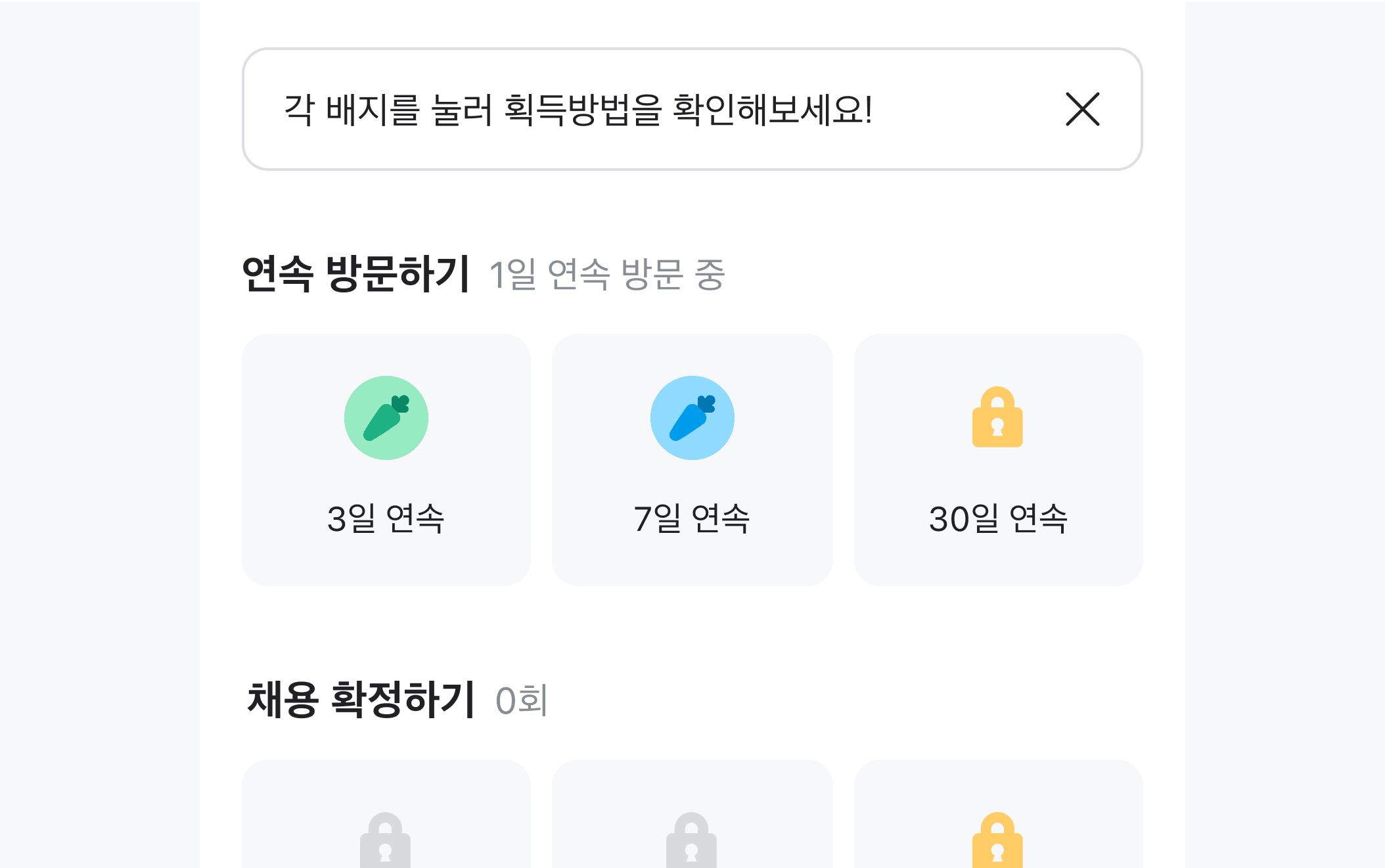Click the yellow lock above 30일 연속
This screenshot has width=1385, height=868.
[x=997, y=418]
